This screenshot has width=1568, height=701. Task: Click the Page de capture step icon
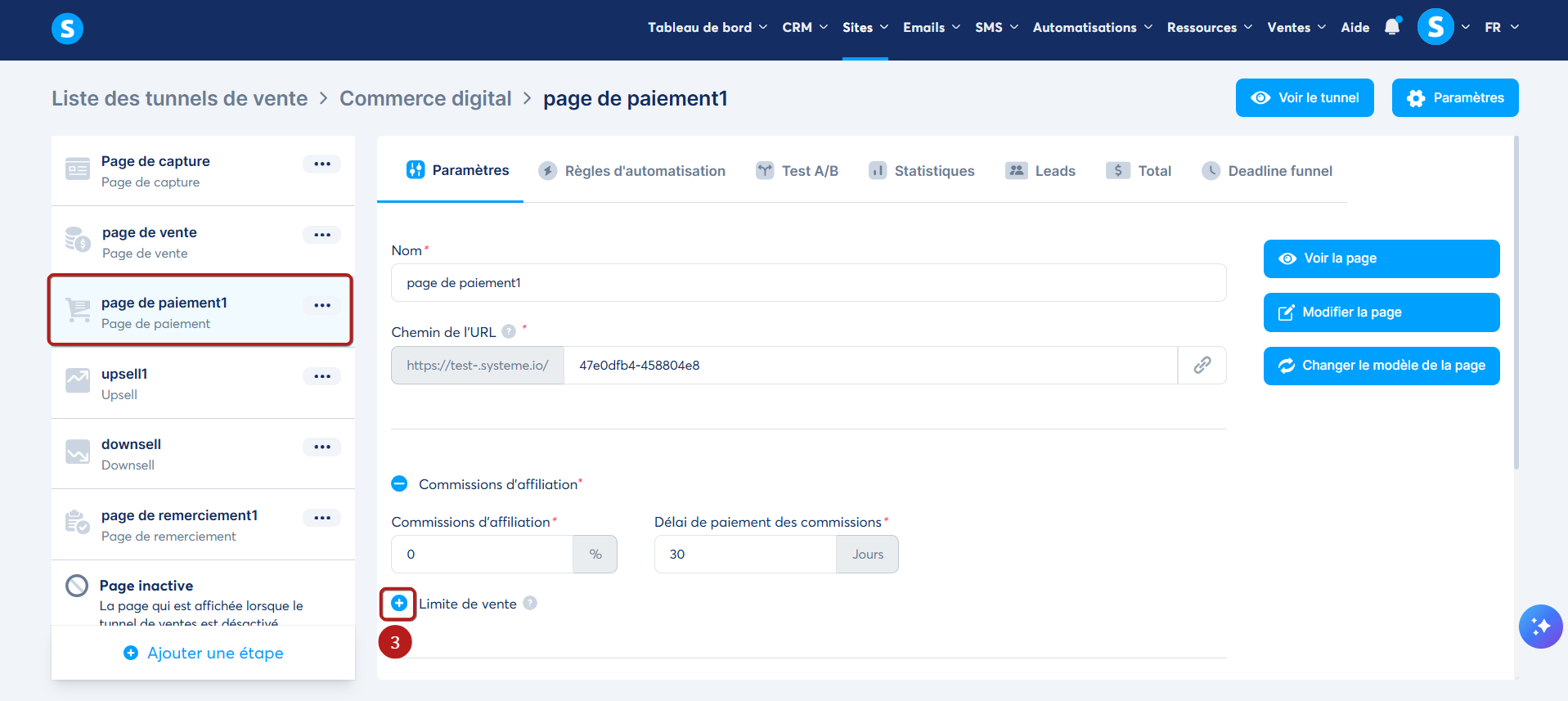(x=78, y=169)
